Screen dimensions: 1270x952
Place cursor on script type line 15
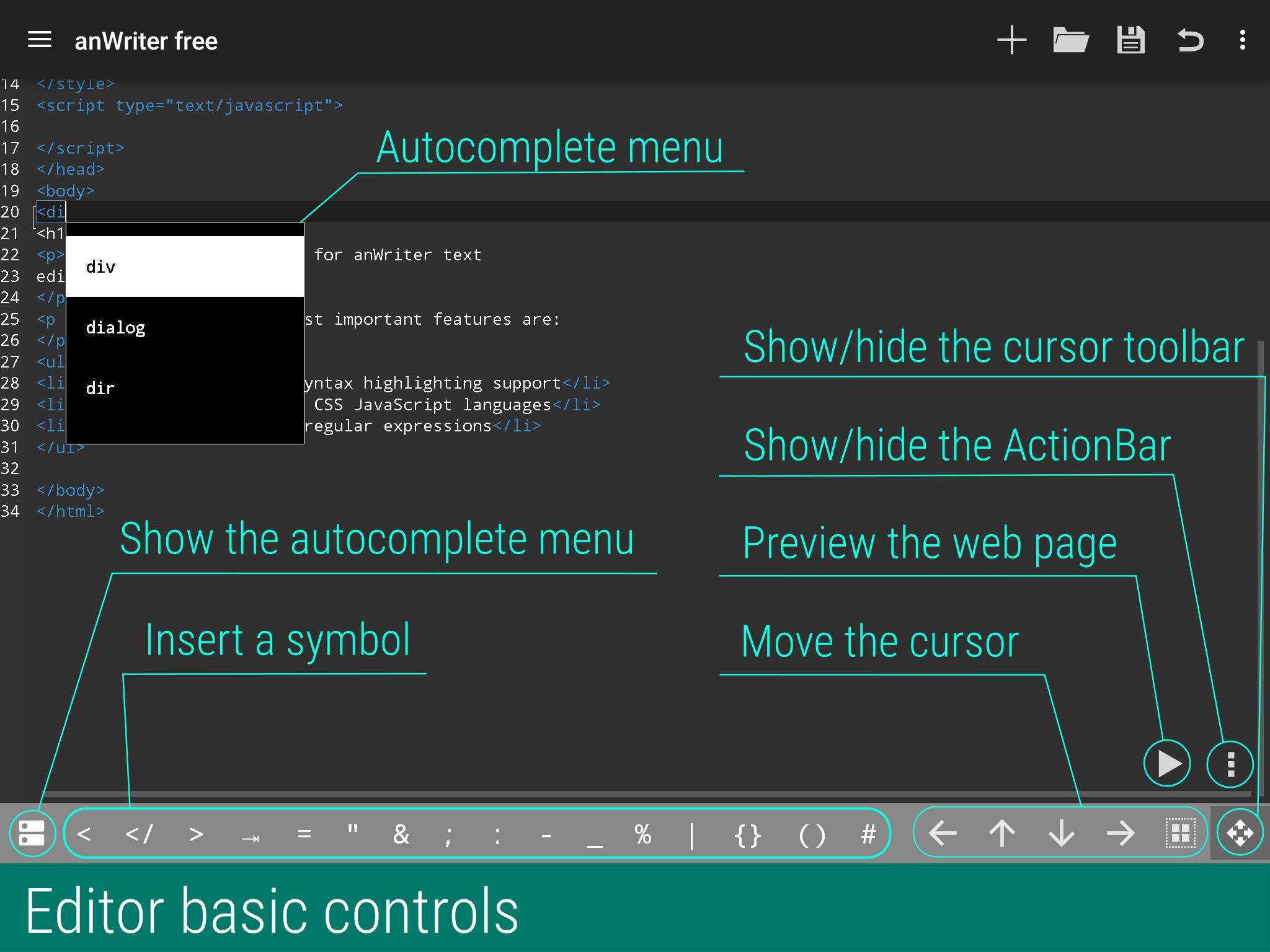click(x=189, y=105)
